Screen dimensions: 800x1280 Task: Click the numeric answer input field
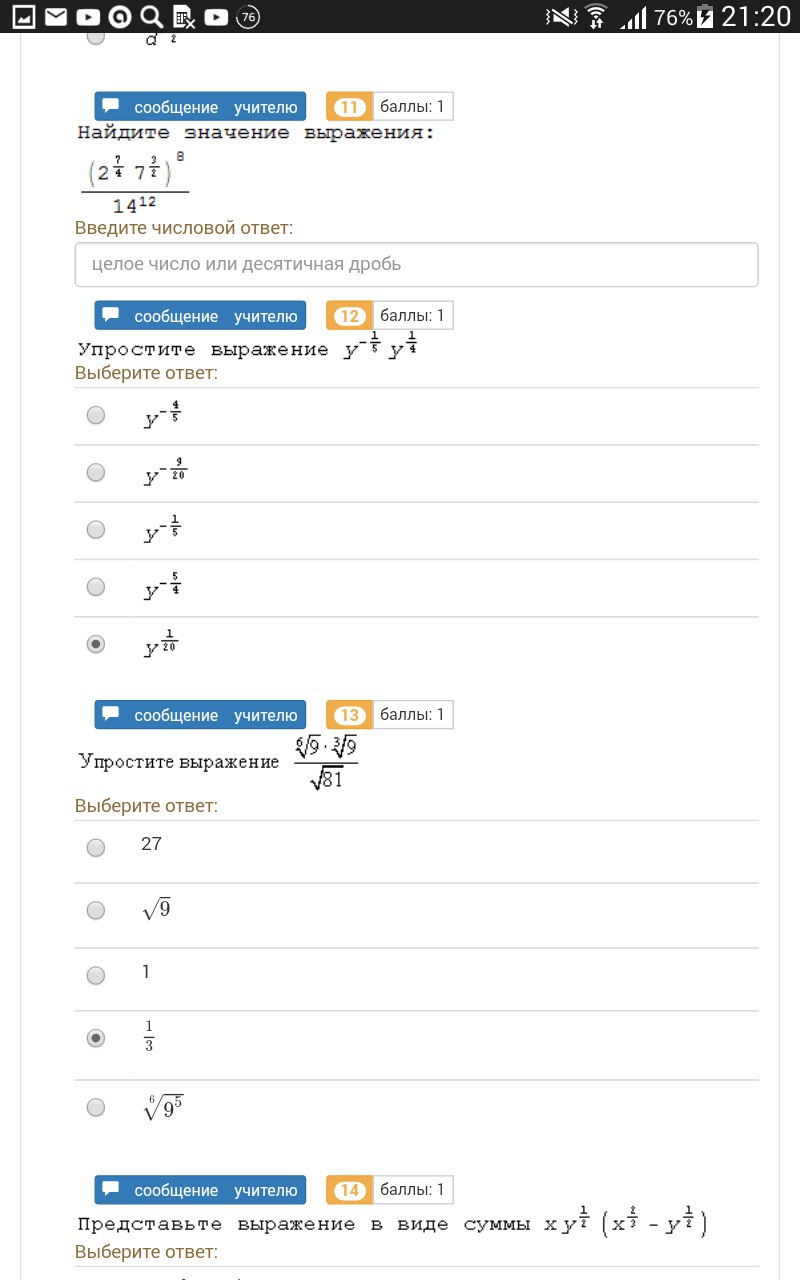coord(416,265)
